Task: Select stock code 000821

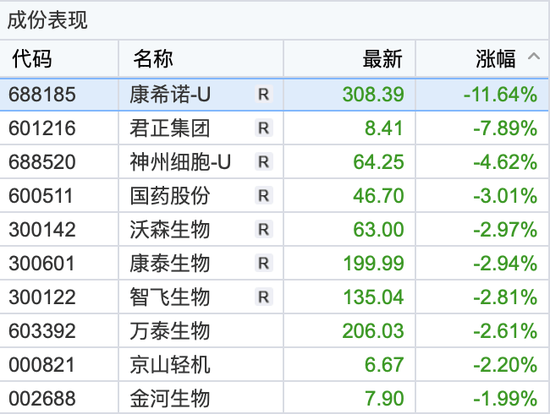Action: [x=42, y=365]
